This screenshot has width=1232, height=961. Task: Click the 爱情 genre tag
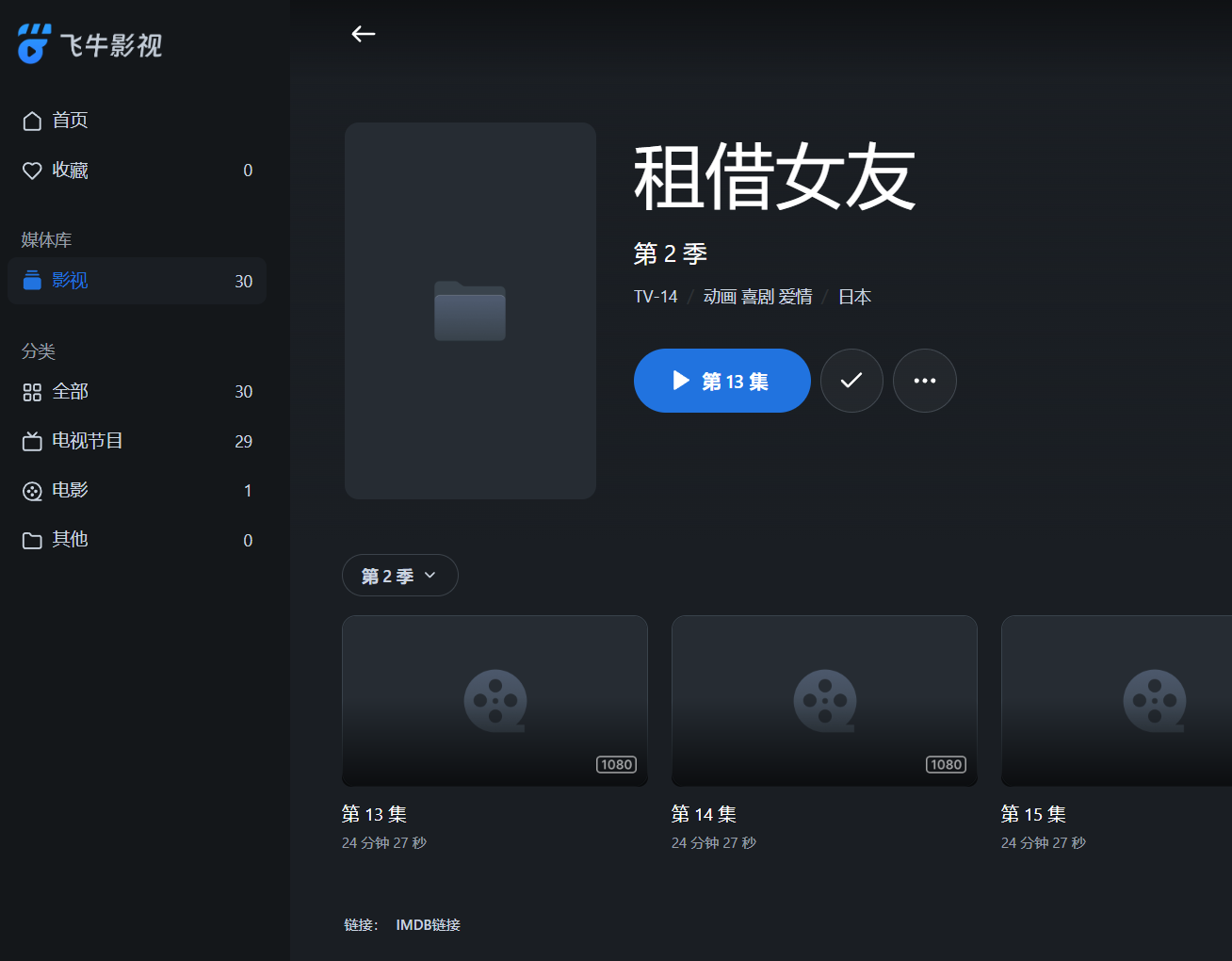796,297
